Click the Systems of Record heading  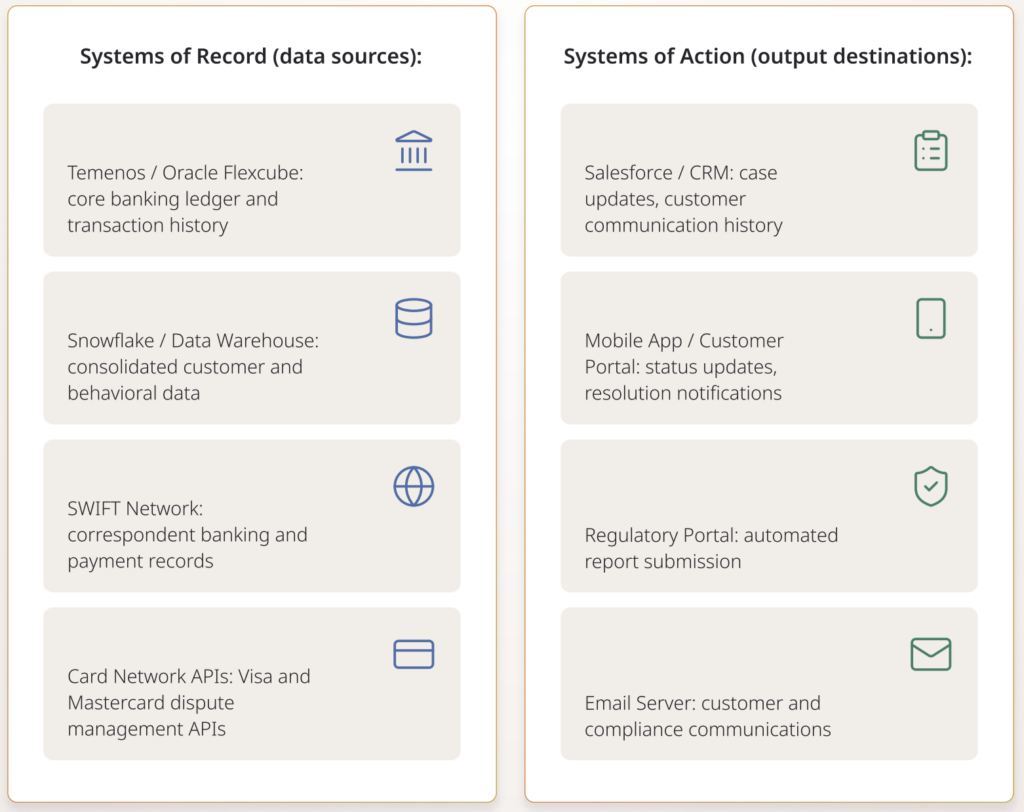[x=251, y=56]
